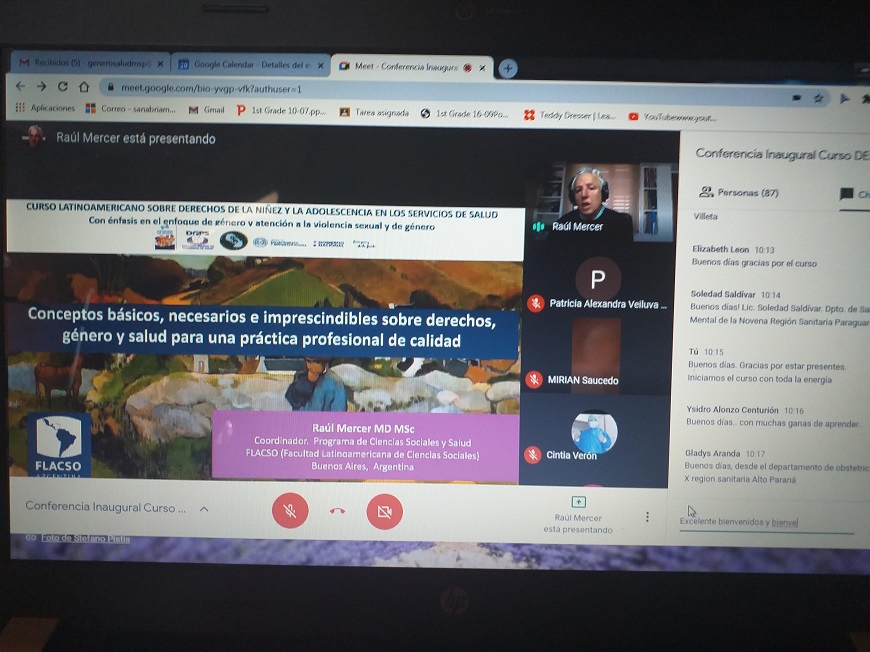Viewport: 870px width, 652px height.
Task: Open the Correo - sanabriam bookmark
Action: coord(131,109)
